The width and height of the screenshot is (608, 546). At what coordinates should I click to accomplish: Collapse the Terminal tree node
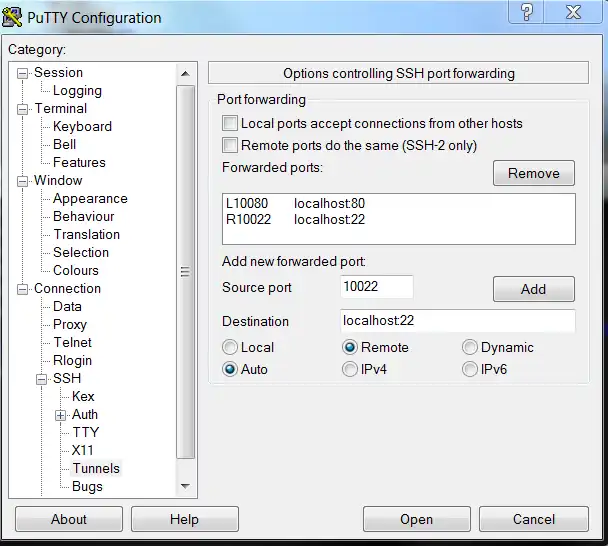pyautogui.click(x=22, y=109)
